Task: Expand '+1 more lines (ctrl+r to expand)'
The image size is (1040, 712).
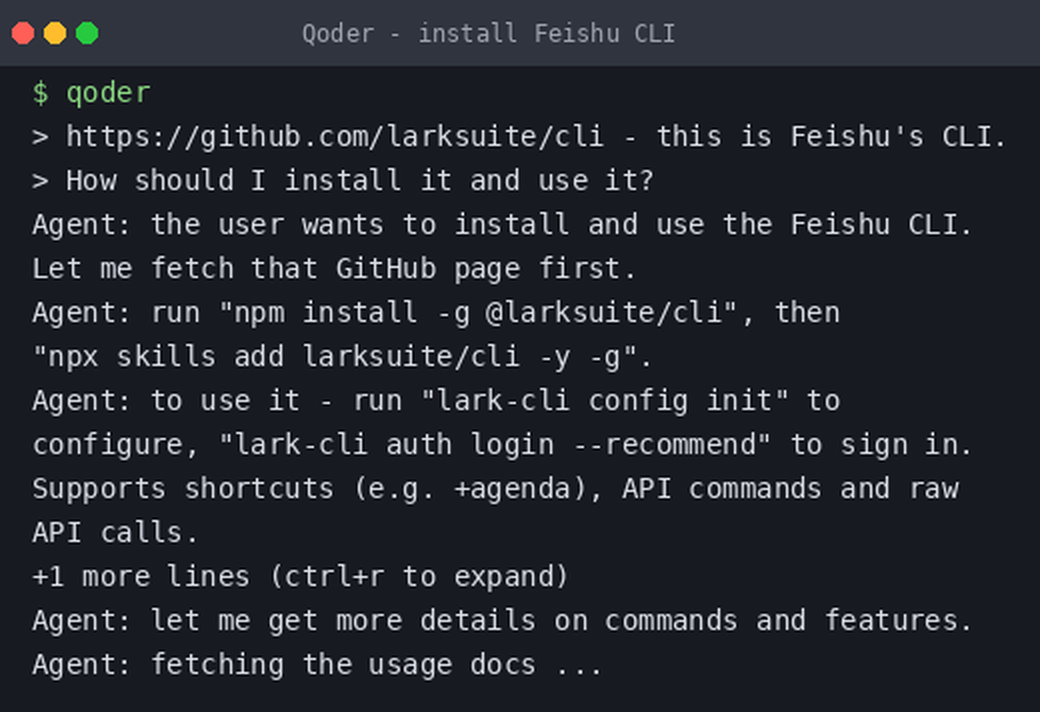Action: (300, 577)
